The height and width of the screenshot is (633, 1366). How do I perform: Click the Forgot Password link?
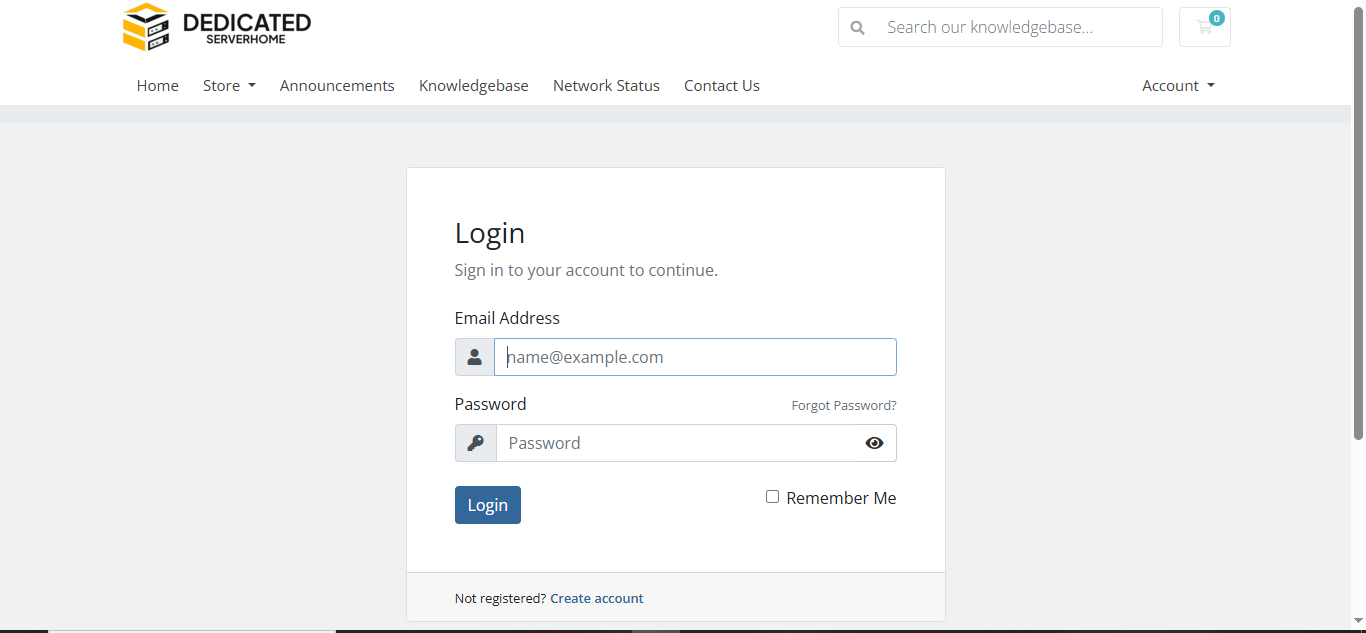click(843, 406)
